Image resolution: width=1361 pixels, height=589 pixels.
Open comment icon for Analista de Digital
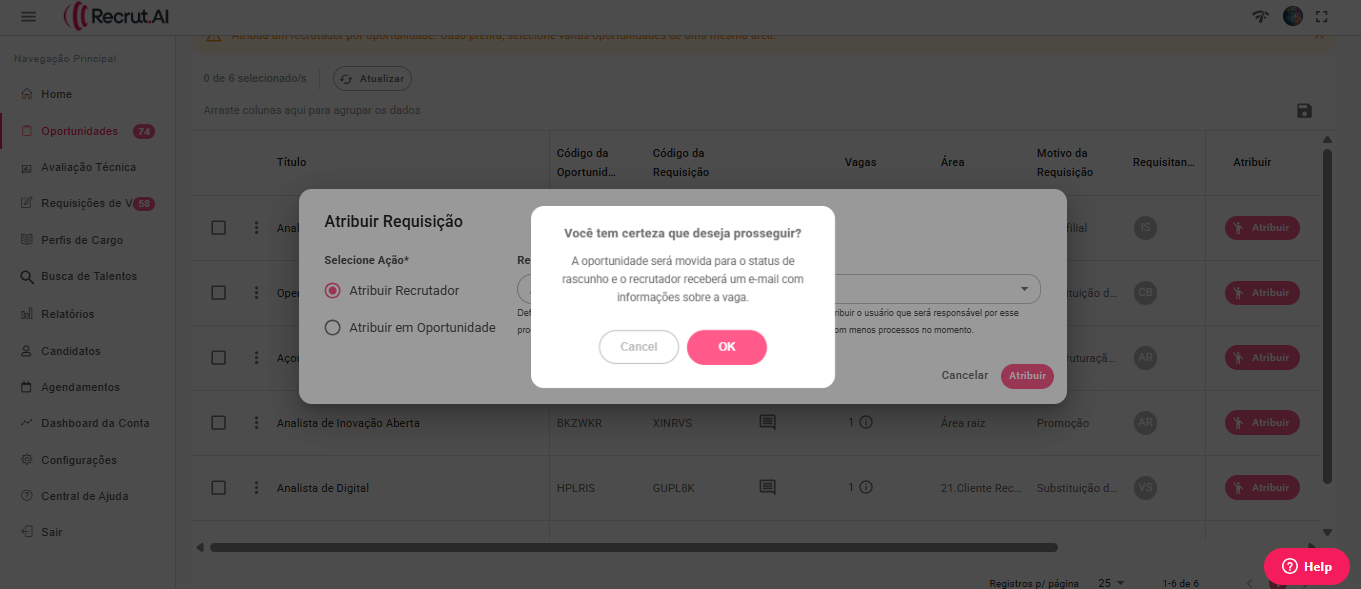[767, 488]
